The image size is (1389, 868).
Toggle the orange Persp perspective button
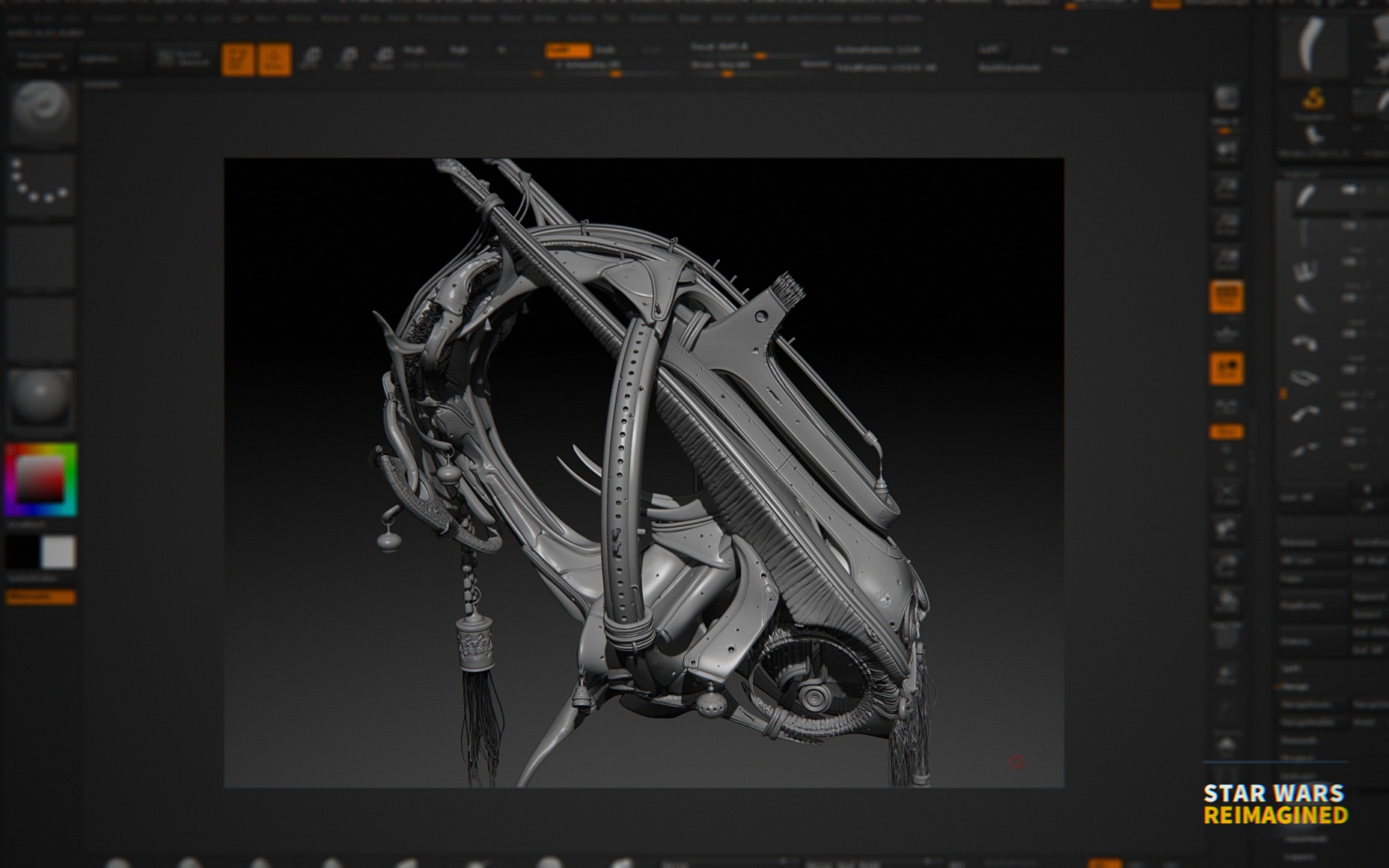point(1226,296)
